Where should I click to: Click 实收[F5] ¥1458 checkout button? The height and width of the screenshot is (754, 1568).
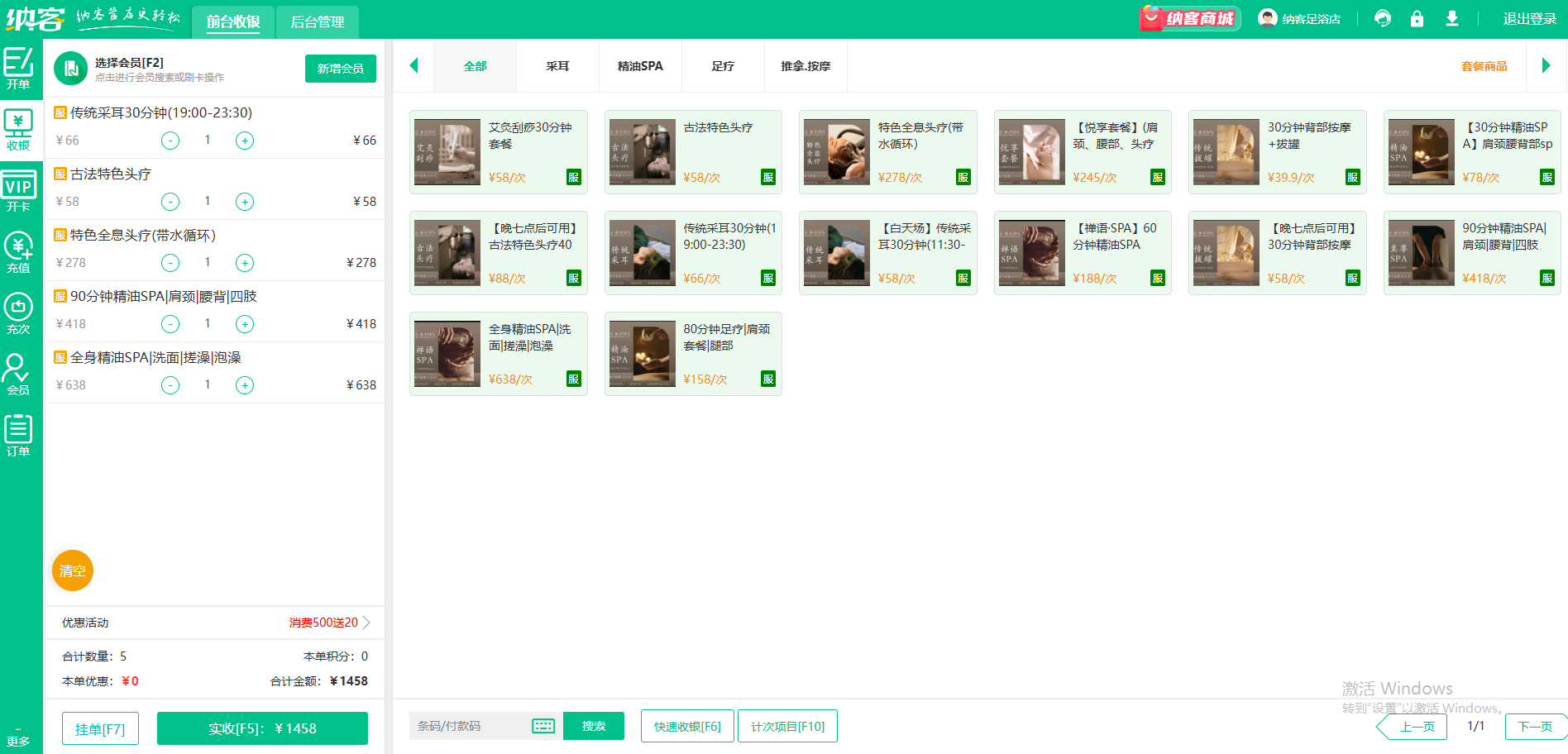262,728
